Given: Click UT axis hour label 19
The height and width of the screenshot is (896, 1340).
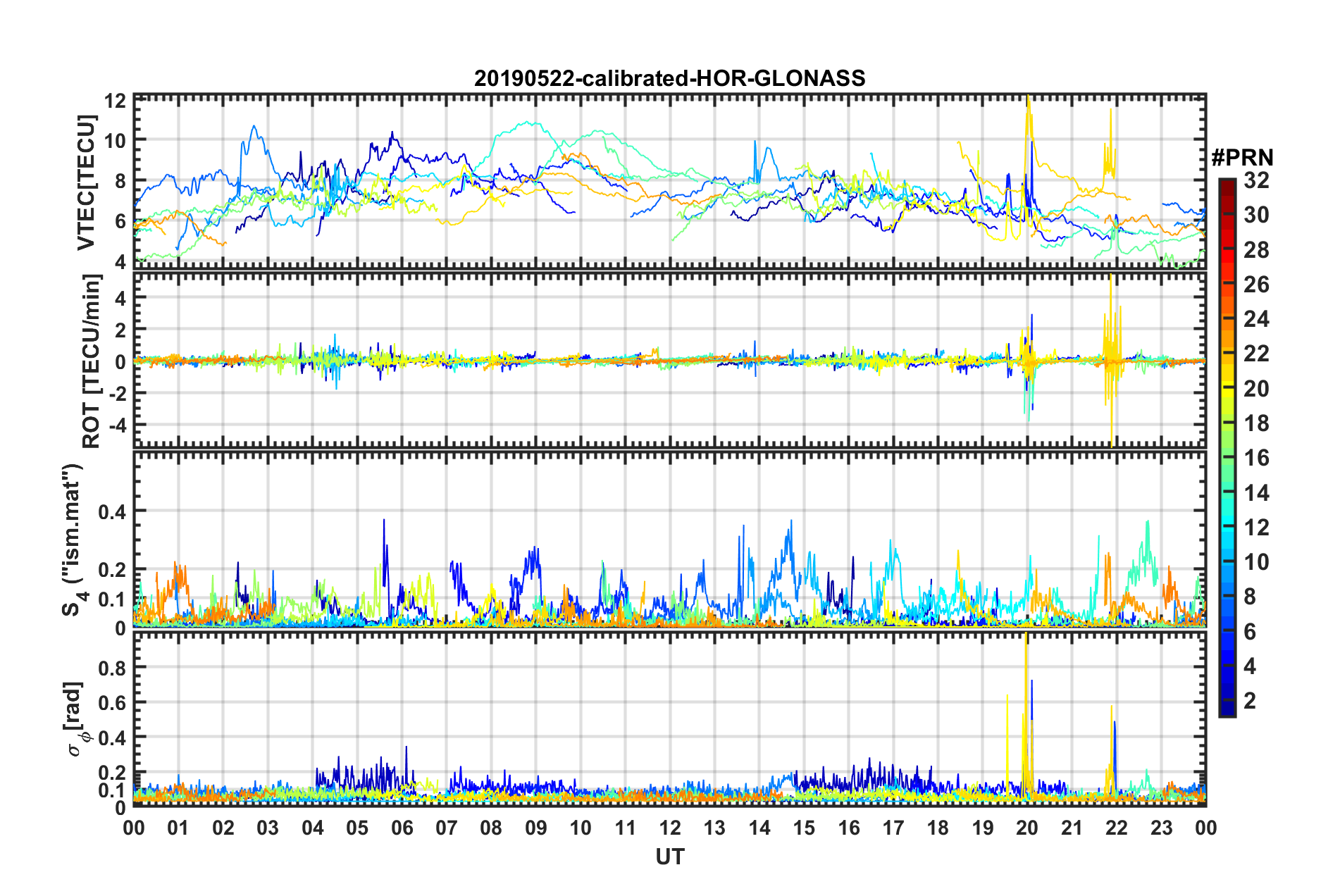Looking at the screenshot, I should click(x=983, y=828).
